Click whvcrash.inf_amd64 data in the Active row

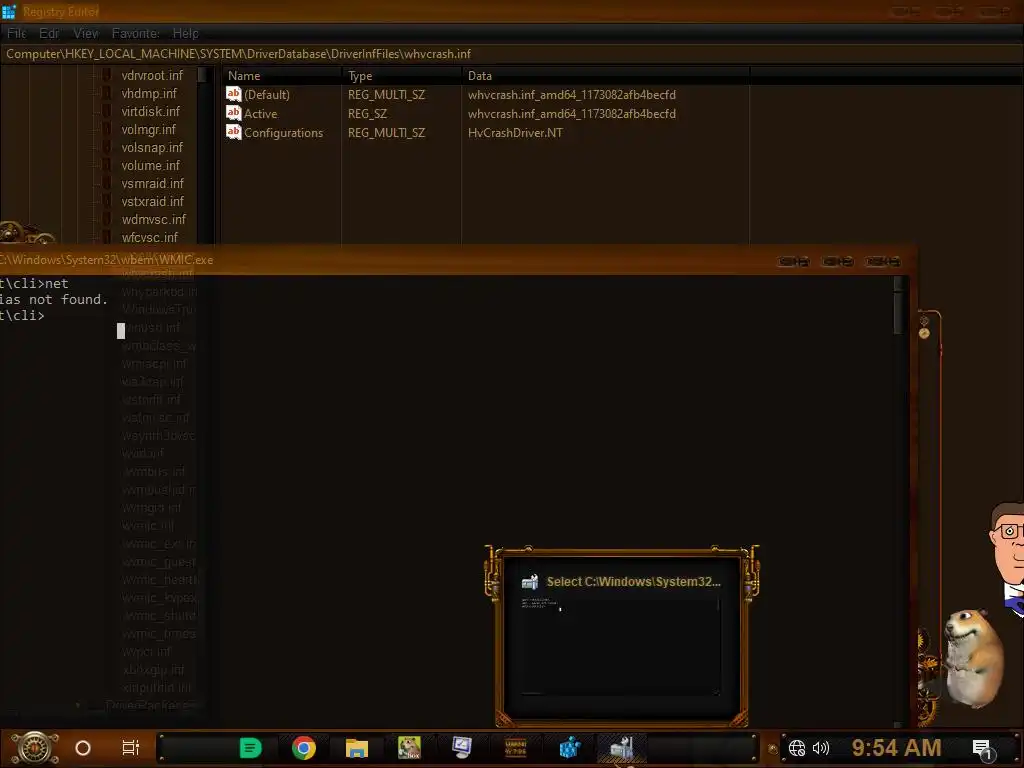[571, 114]
